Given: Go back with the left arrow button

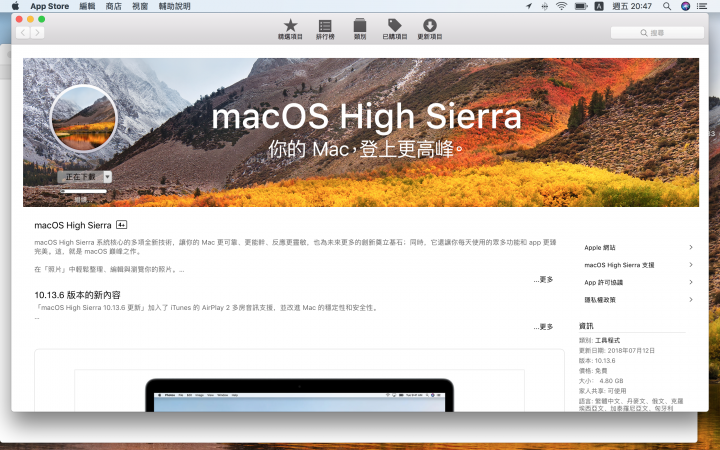Looking at the screenshot, I should point(23,33).
